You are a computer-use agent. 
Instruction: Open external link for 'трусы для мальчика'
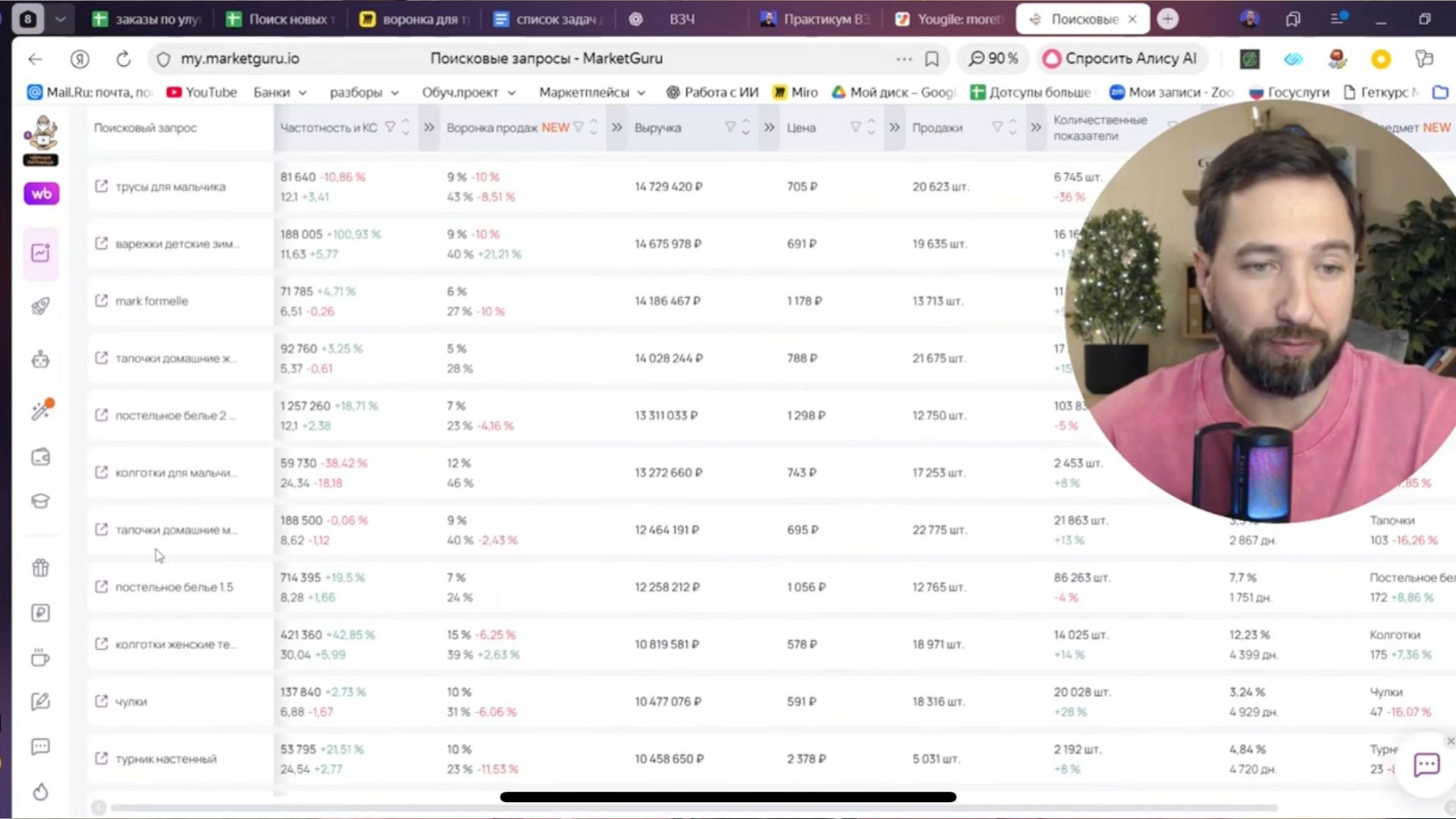pyautogui.click(x=101, y=186)
